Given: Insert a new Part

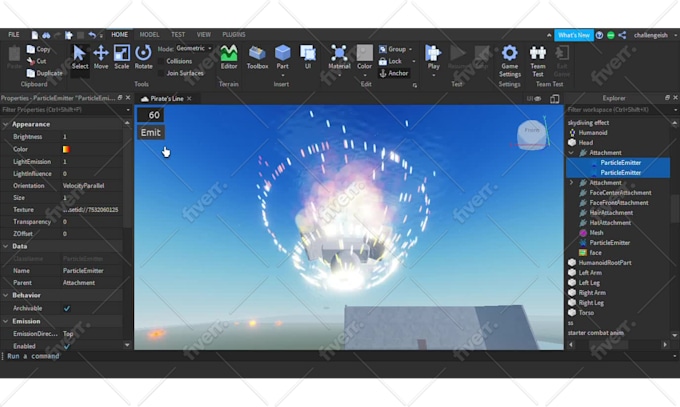Looking at the screenshot, I should pyautogui.click(x=282, y=57).
